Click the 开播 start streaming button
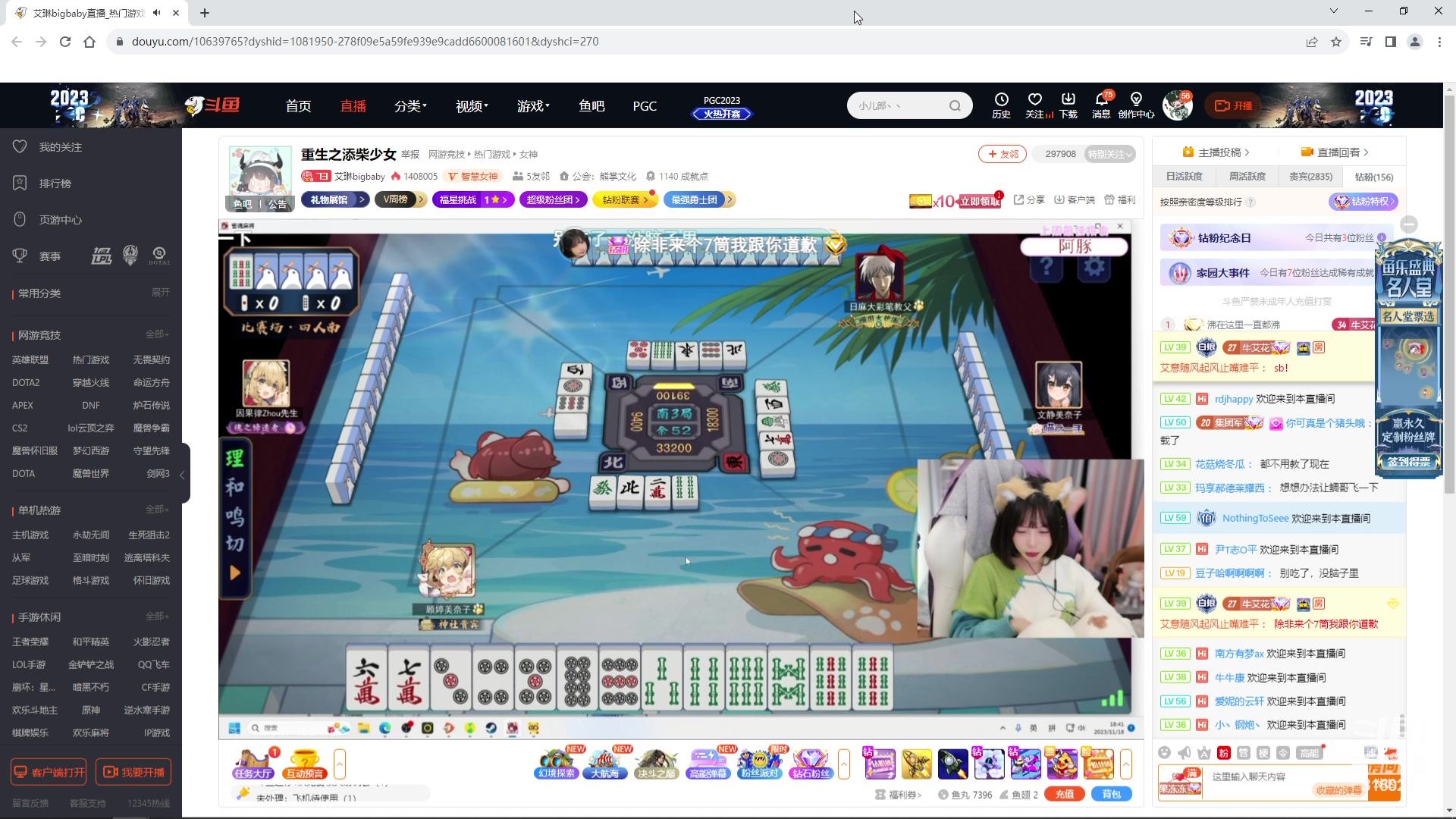This screenshot has width=1456, height=819. (x=1233, y=106)
